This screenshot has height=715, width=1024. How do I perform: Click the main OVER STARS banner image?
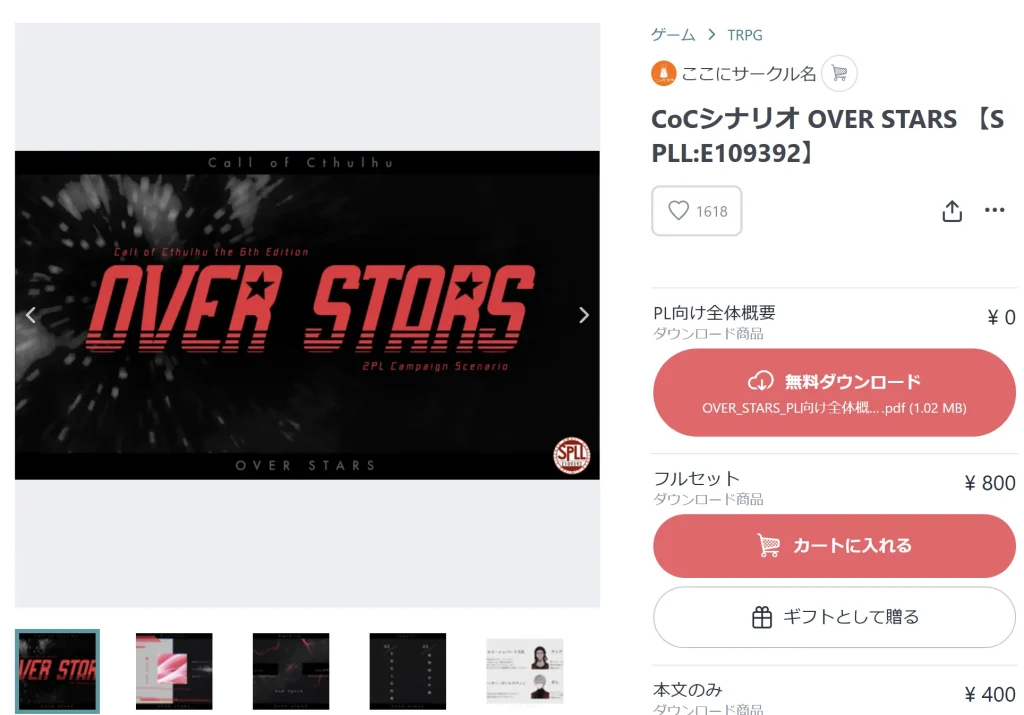point(307,315)
